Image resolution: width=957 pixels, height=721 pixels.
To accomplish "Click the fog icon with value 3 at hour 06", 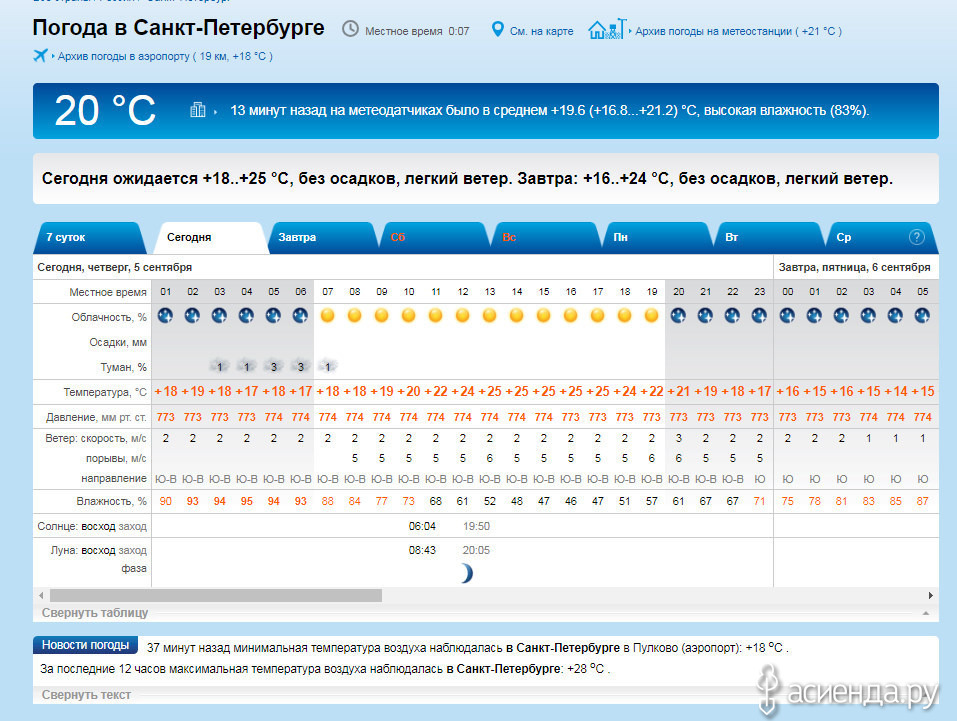I will point(300,366).
